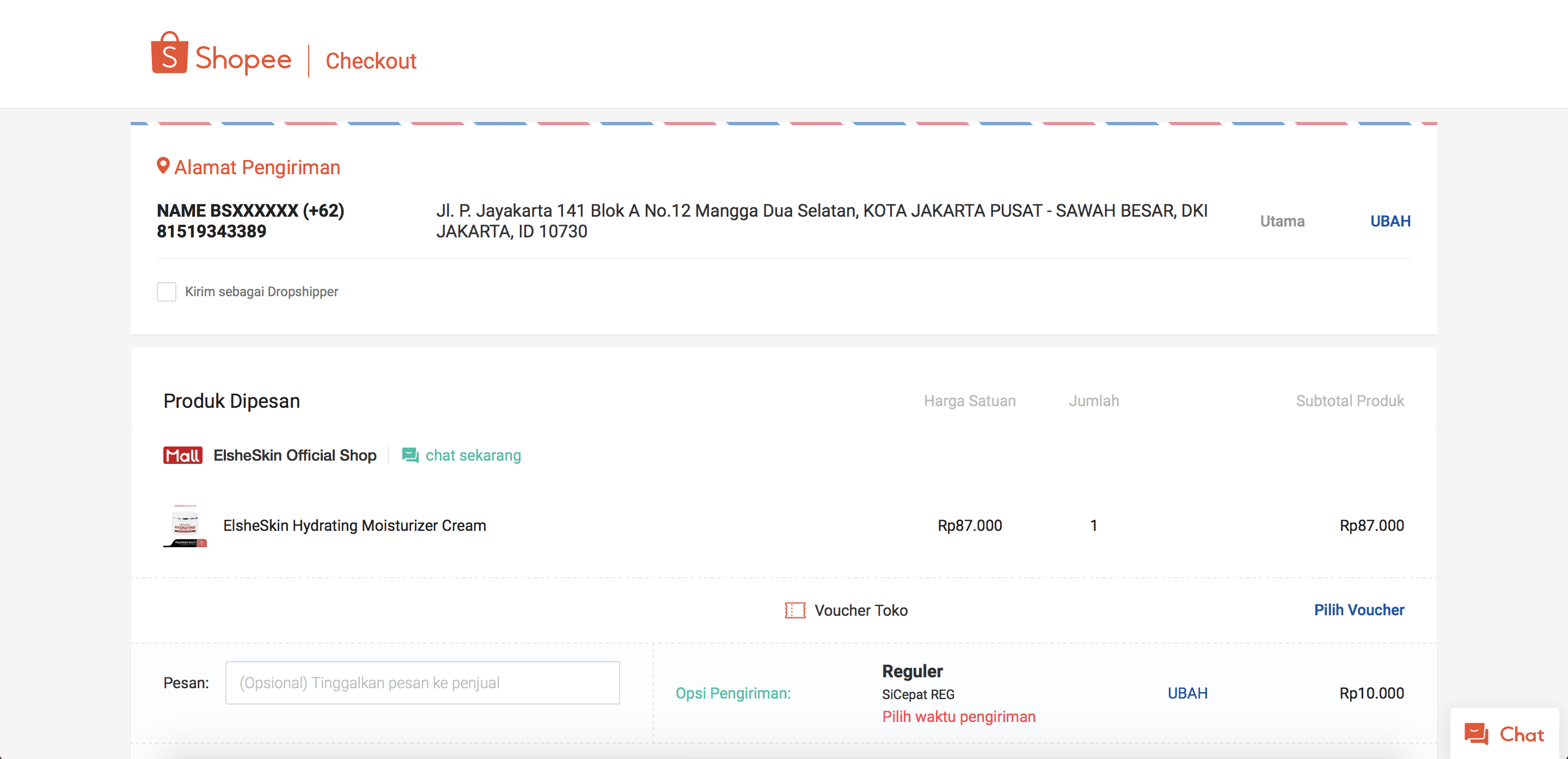Focus the Pesan message input field
1568x759 pixels.
[x=422, y=682]
